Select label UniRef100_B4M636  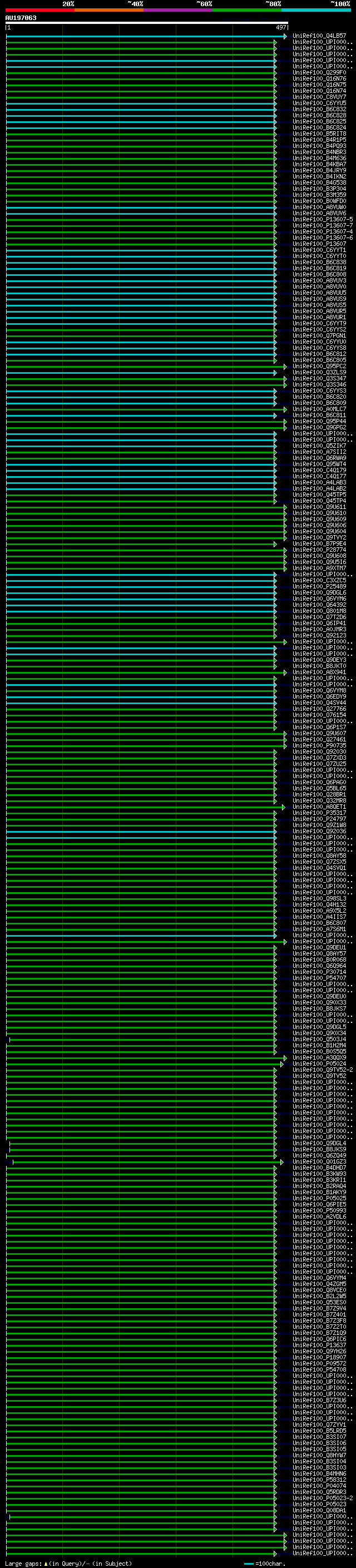[x=319, y=159]
